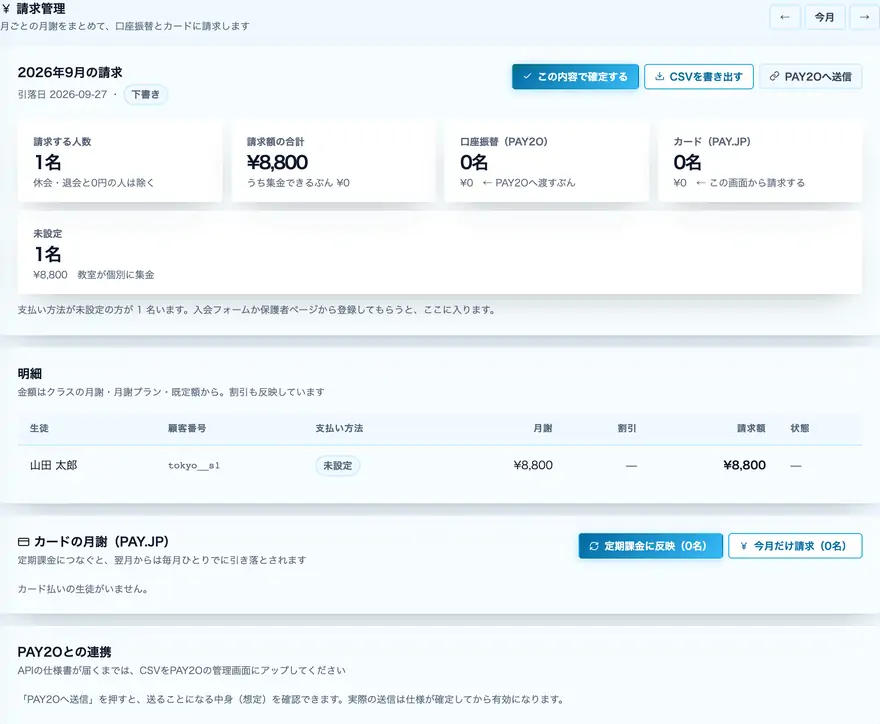Open the 請求する人数 summary card
The width and height of the screenshot is (880, 724).
[120, 162]
